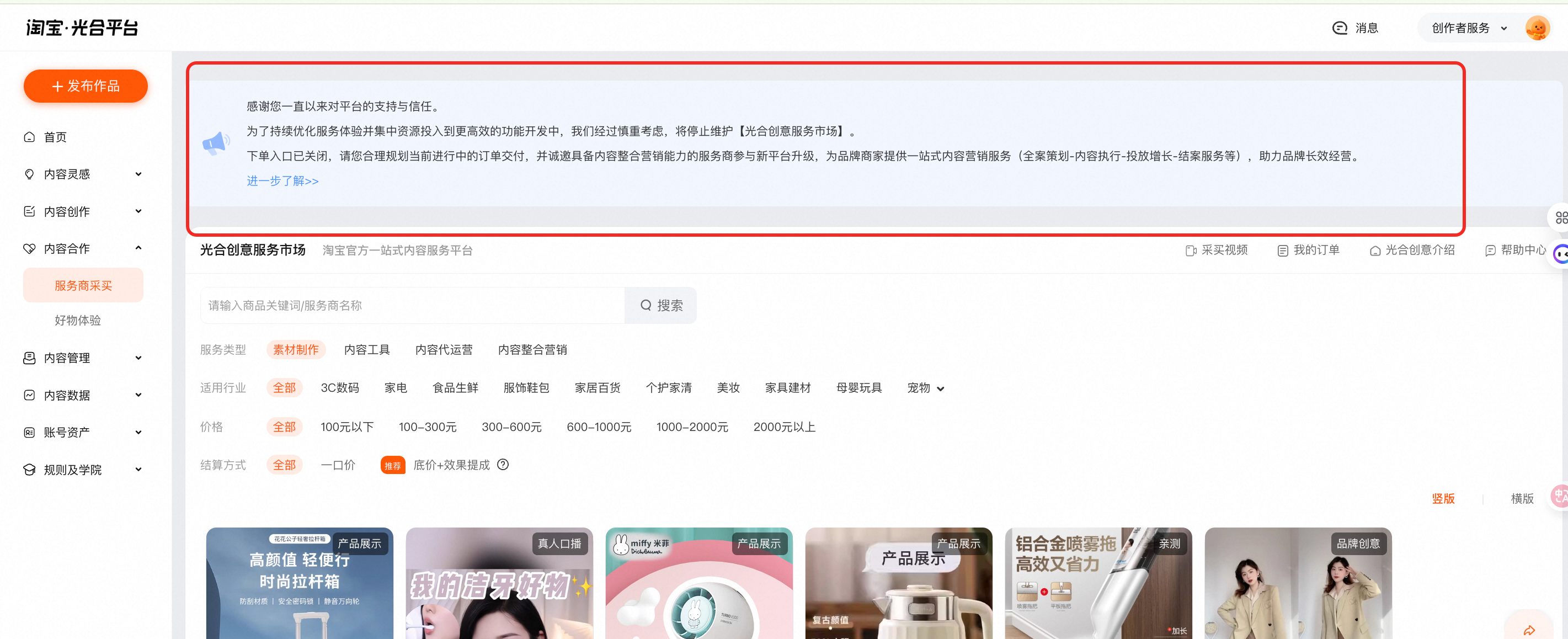Expand the 内容管理 menu chevron
This screenshot has height=639, width=1568.
tap(138, 358)
